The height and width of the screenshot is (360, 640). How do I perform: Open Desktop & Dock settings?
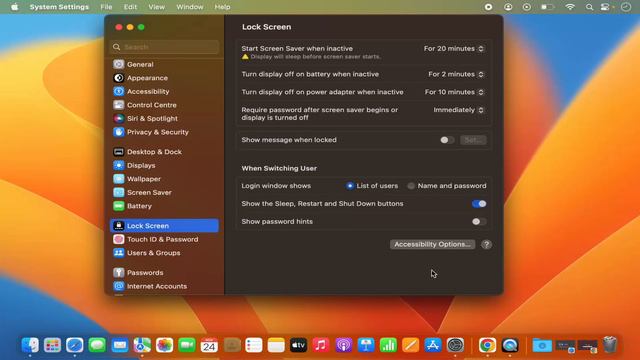(164, 152)
